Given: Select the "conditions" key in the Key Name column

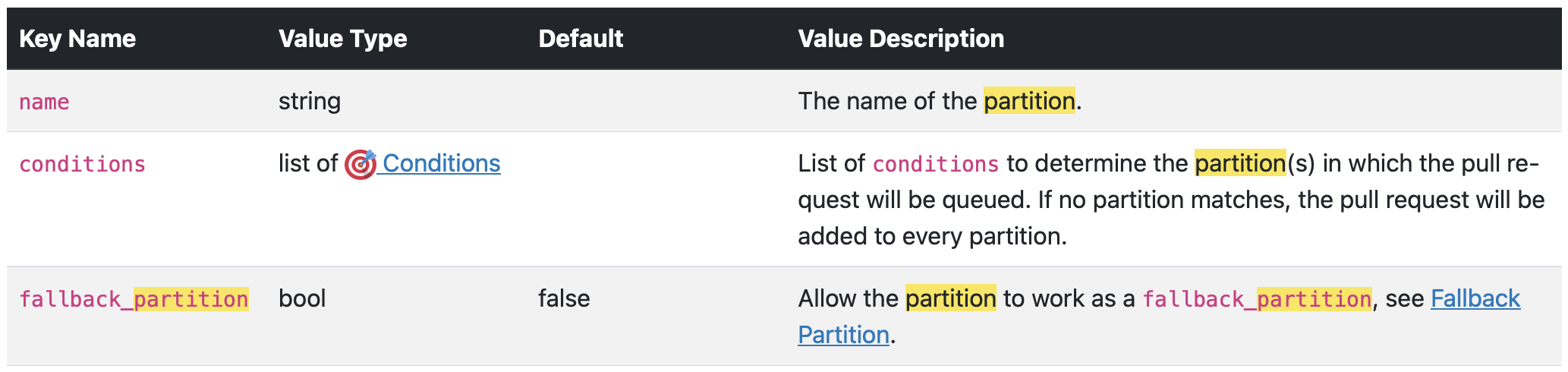Looking at the screenshot, I should click(82, 164).
